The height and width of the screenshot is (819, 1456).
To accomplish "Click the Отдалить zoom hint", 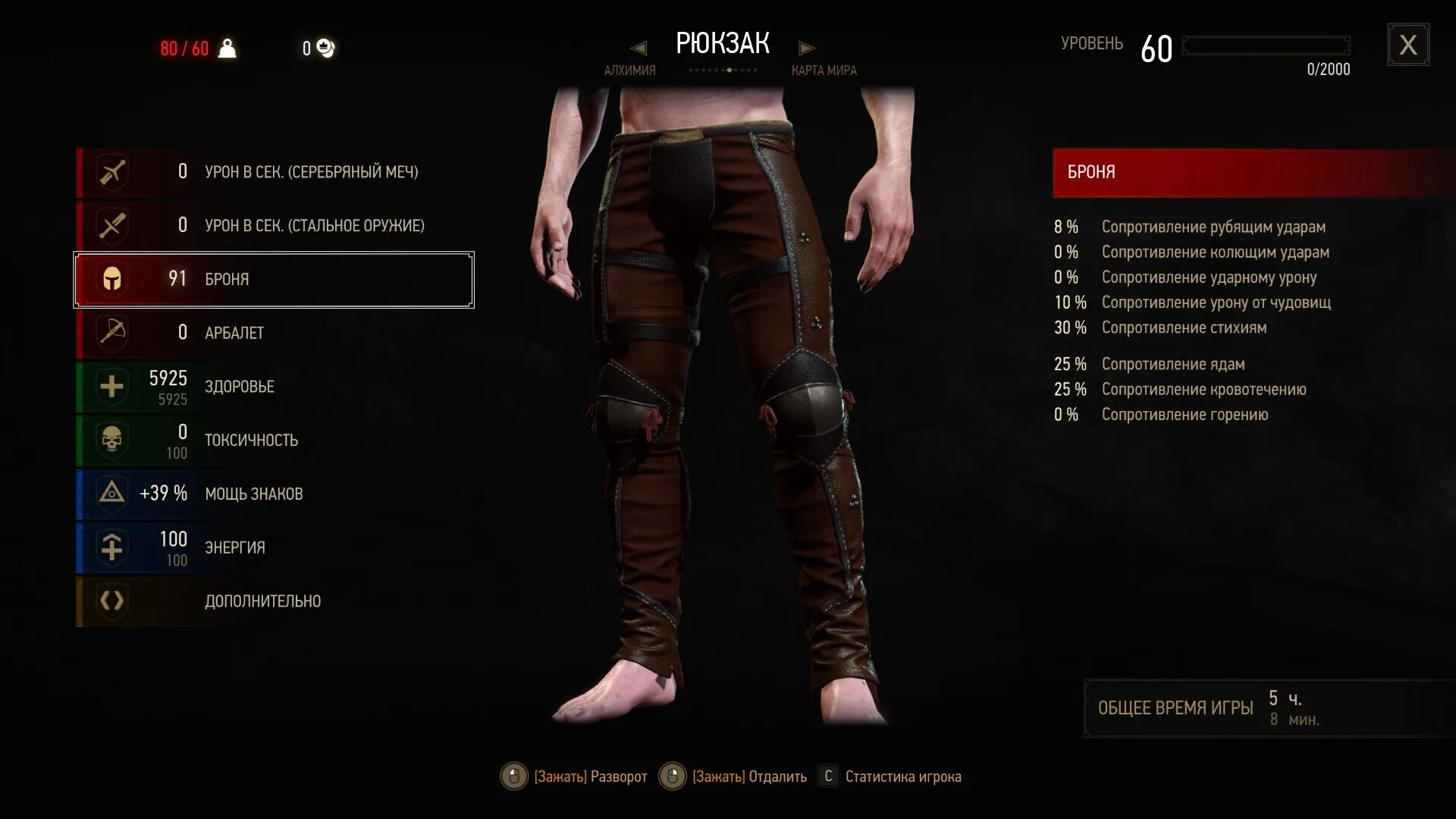I will coord(733,777).
